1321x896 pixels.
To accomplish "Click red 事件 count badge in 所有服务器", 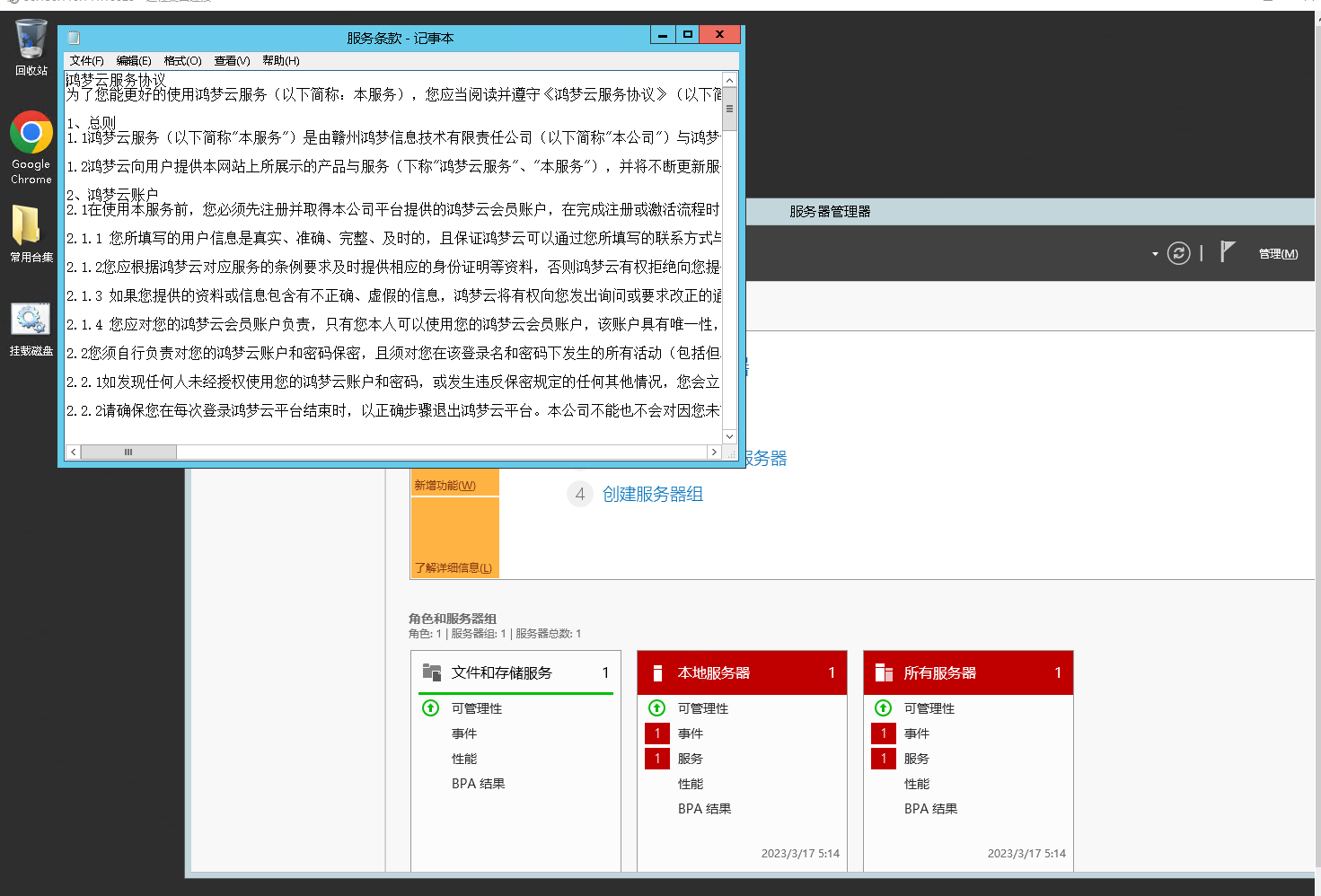I will (884, 733).
